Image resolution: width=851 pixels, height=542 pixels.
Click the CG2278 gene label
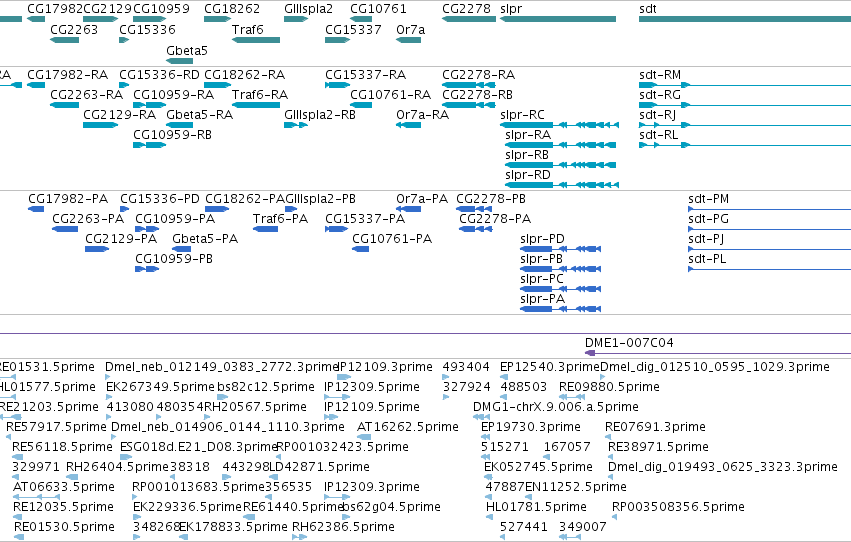(x=466, y=9)
